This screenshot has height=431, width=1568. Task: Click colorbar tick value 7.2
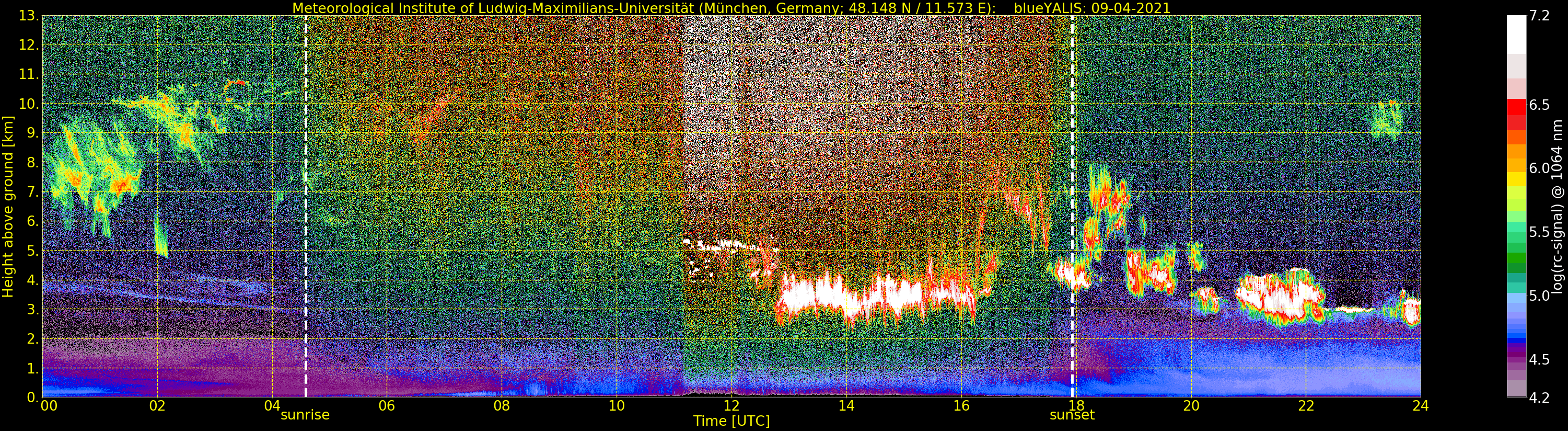[1539, 16]
